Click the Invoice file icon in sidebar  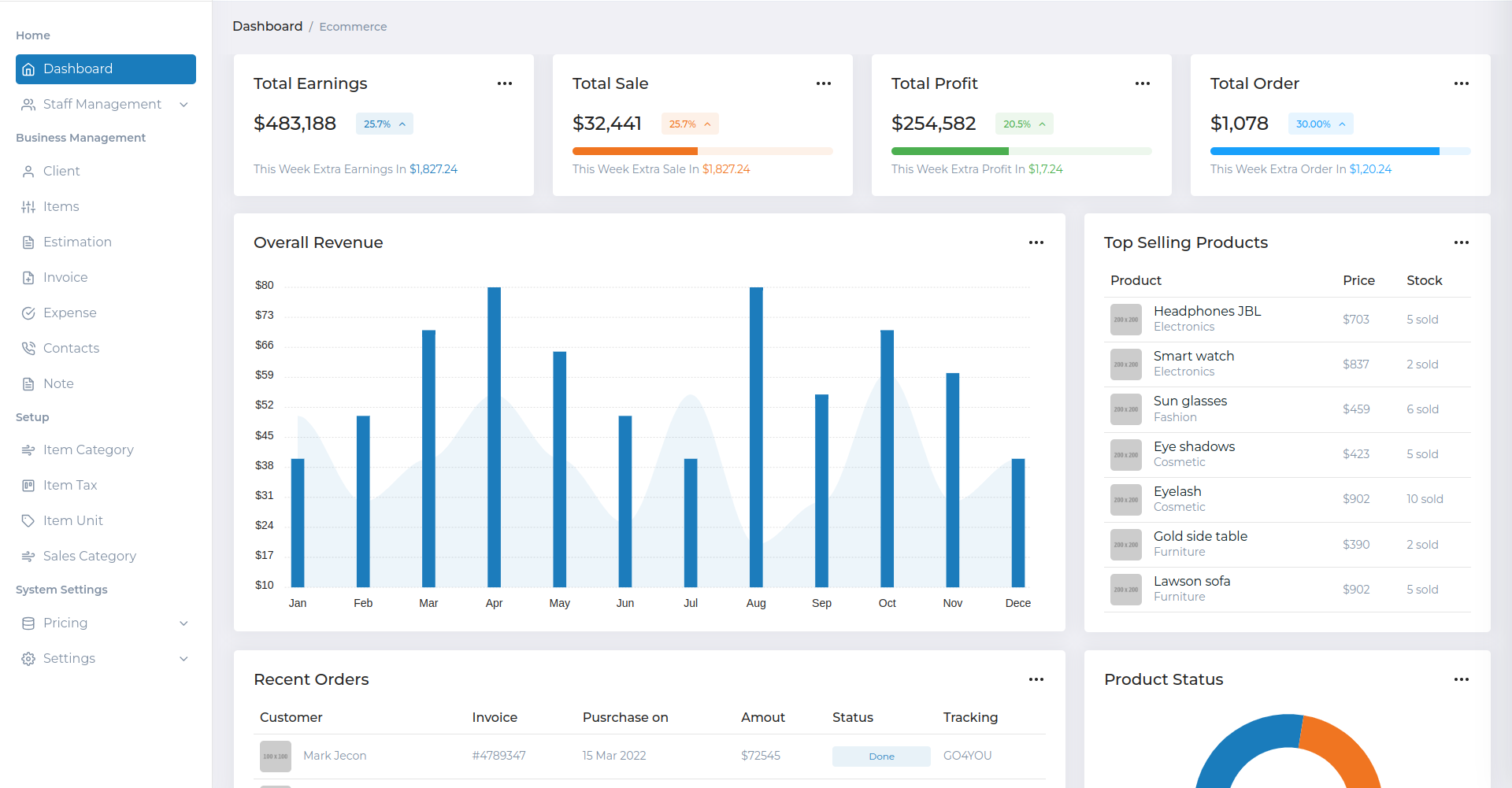(28, 278)
